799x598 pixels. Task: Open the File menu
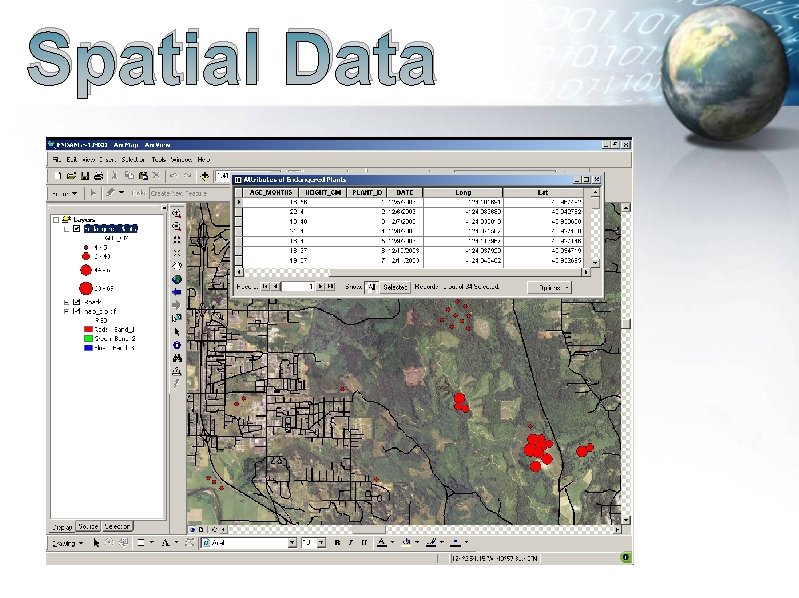pyautogui.click(x=57, y=159)
